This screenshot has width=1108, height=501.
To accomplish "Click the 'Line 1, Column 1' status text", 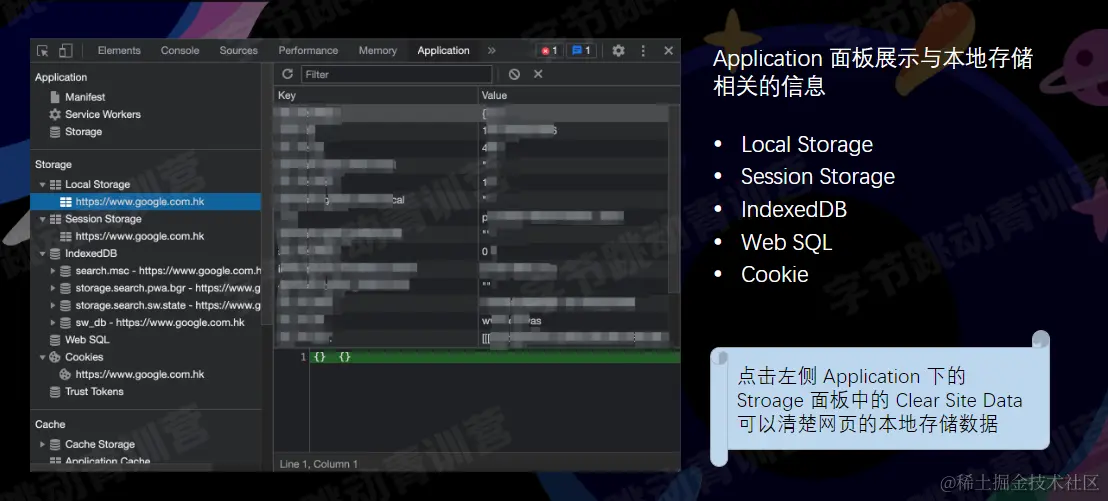I will coord(319,464).
